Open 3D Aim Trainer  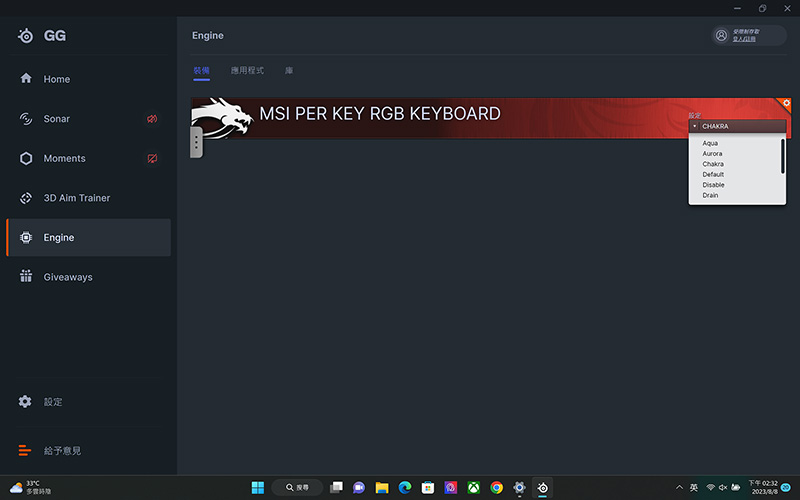coord(88,198)
